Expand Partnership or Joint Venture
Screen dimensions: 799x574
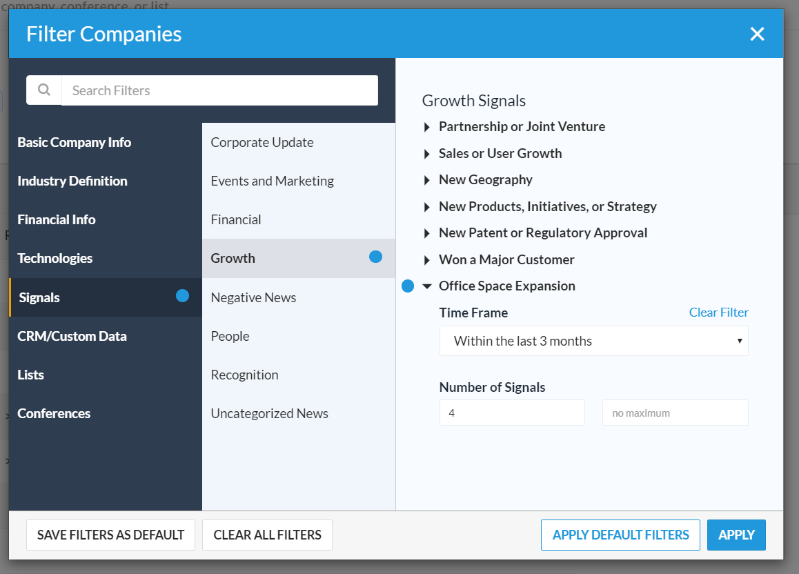[428, 127]
